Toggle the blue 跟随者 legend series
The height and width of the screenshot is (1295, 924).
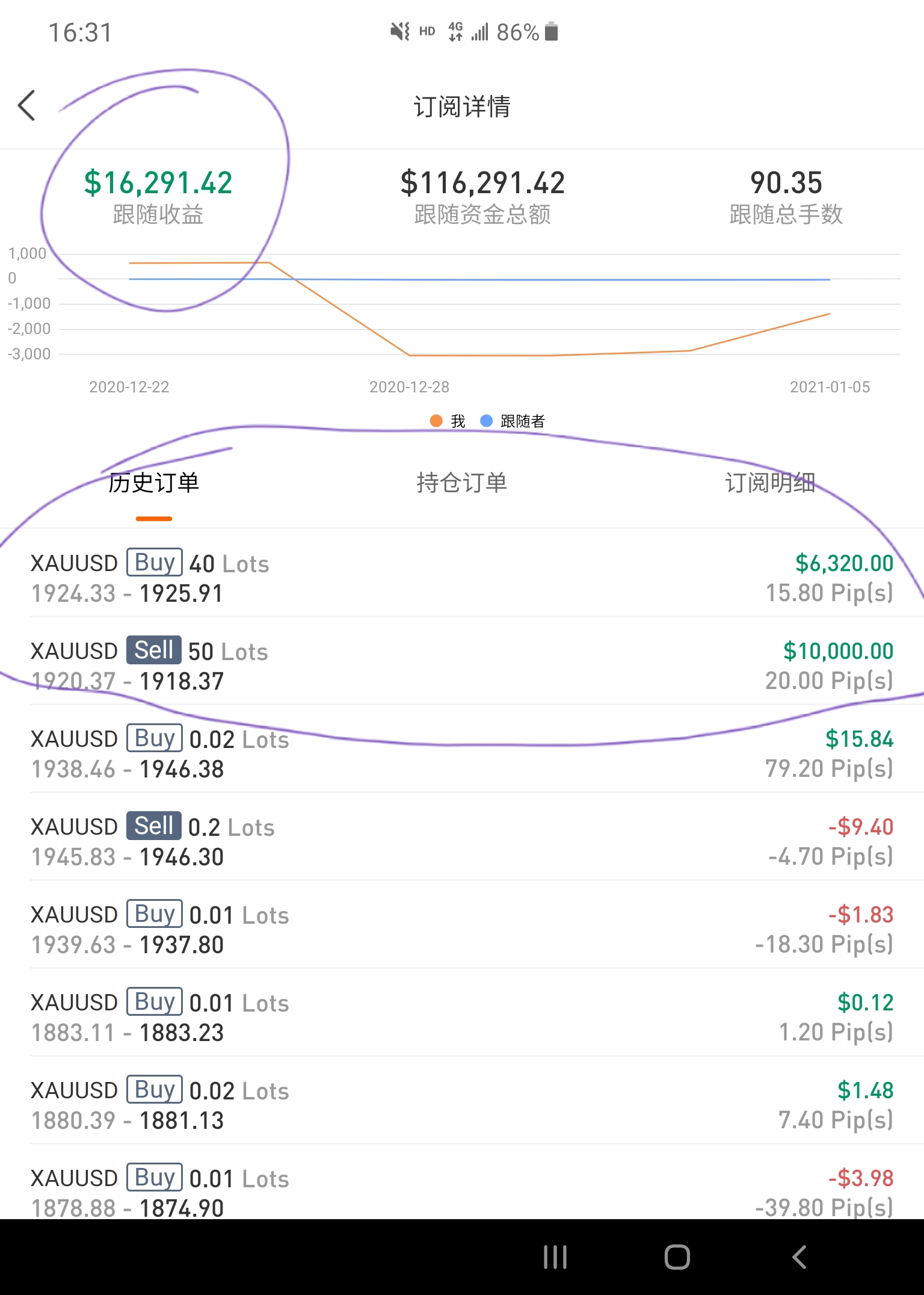[x=513, y=421]
